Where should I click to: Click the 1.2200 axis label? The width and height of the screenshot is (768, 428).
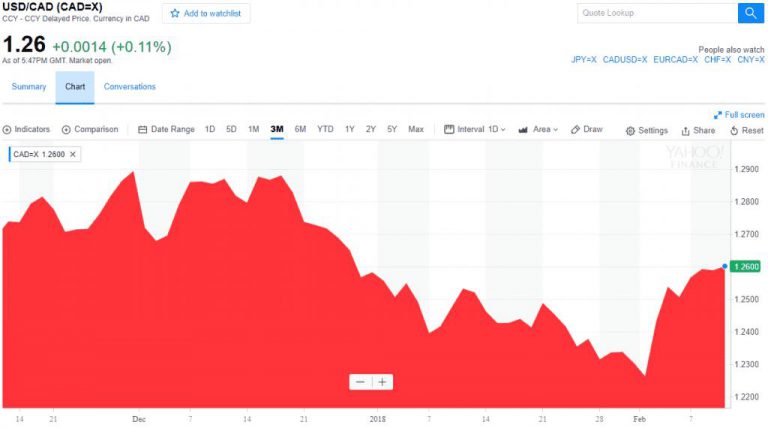point(746,397)
